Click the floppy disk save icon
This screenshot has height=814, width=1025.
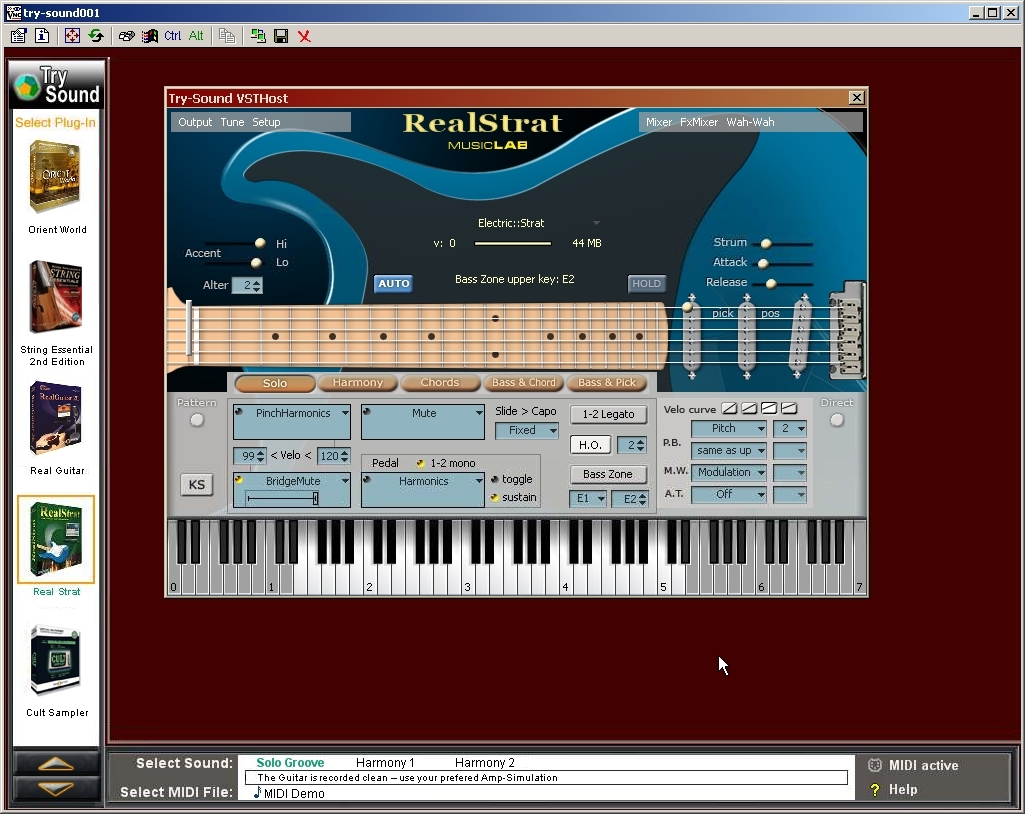coord(281,36)
